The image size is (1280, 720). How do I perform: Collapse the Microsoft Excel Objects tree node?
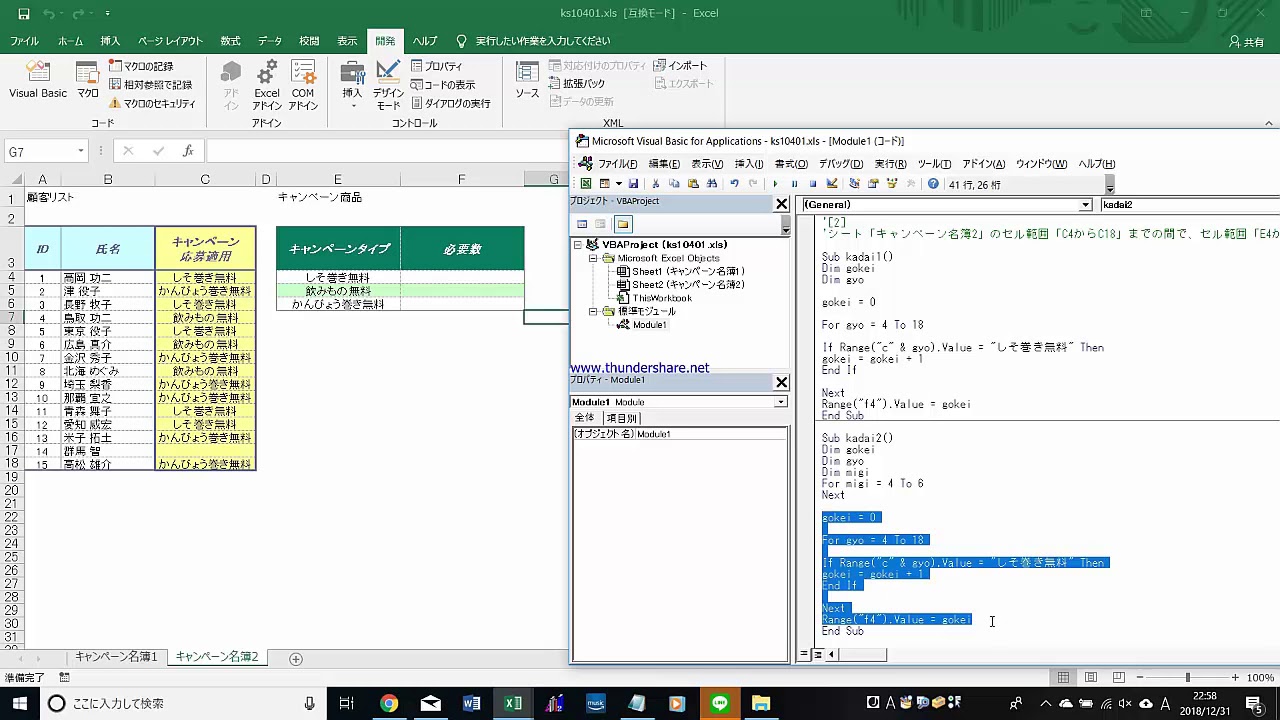click(593, 258)
